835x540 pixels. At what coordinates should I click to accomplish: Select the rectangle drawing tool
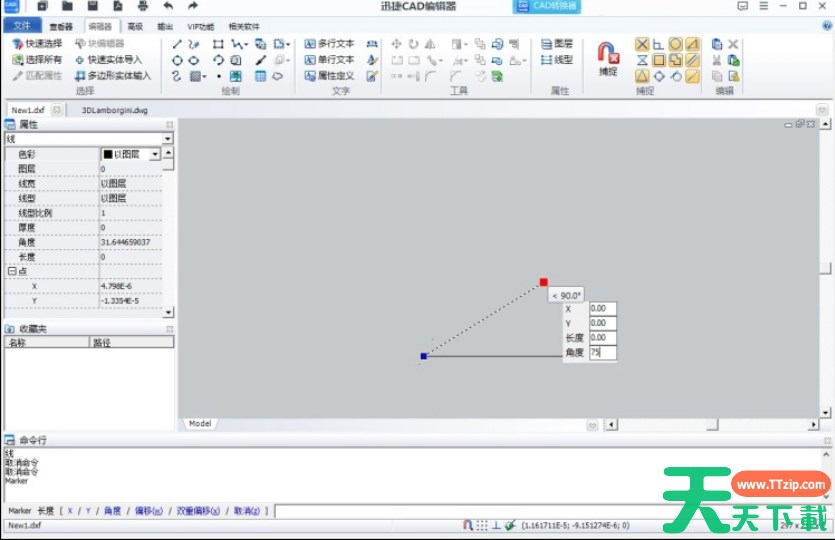point(218,44)
